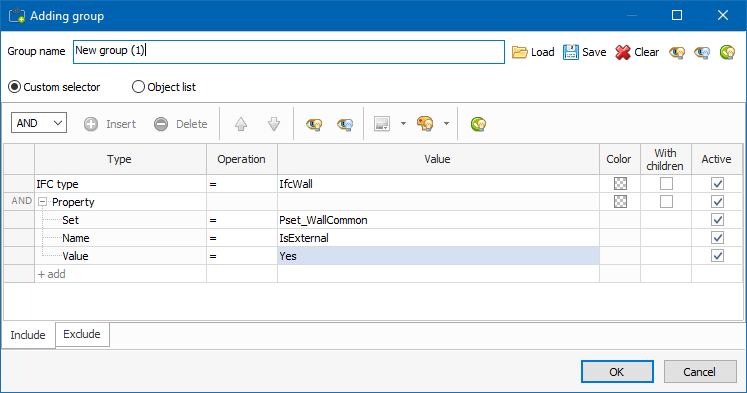Viewport: 747px width, 393px height.
Task: Click the Save floppy disk icon
Action: (x=570, y=52)
